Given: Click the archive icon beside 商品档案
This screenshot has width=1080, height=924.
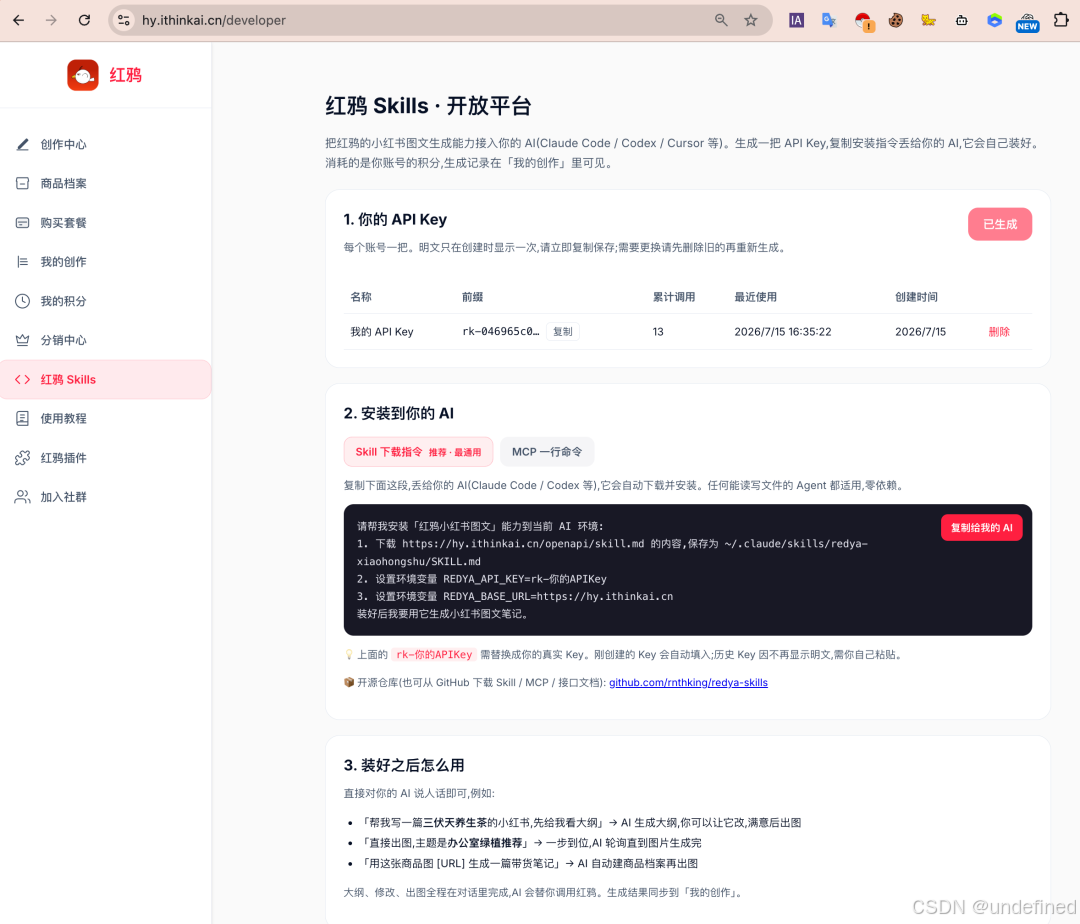Looking at the screenshot, I should pos(23,183).
